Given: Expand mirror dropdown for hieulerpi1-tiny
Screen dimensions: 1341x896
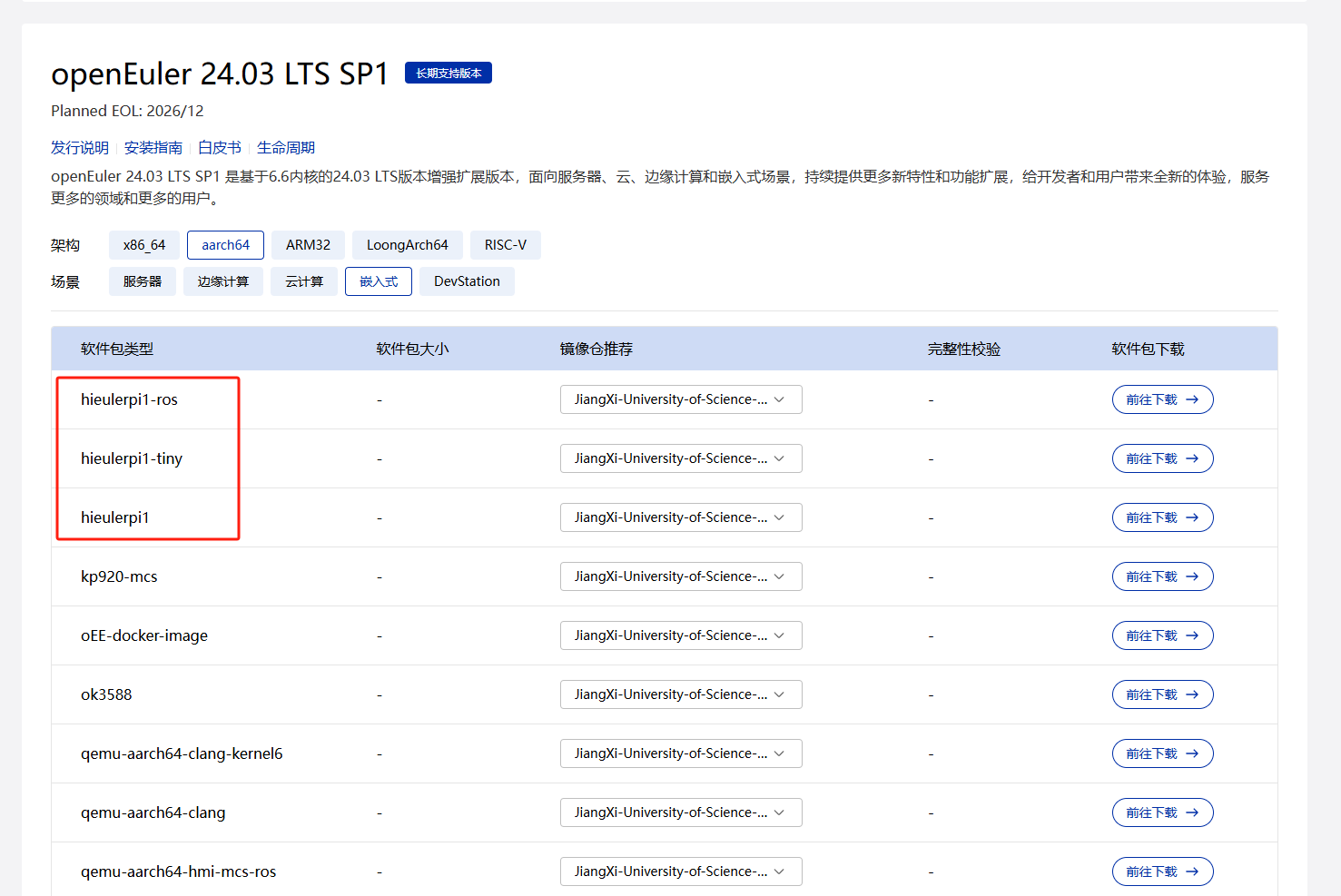Looking at the screenshot, I should 680,458.
